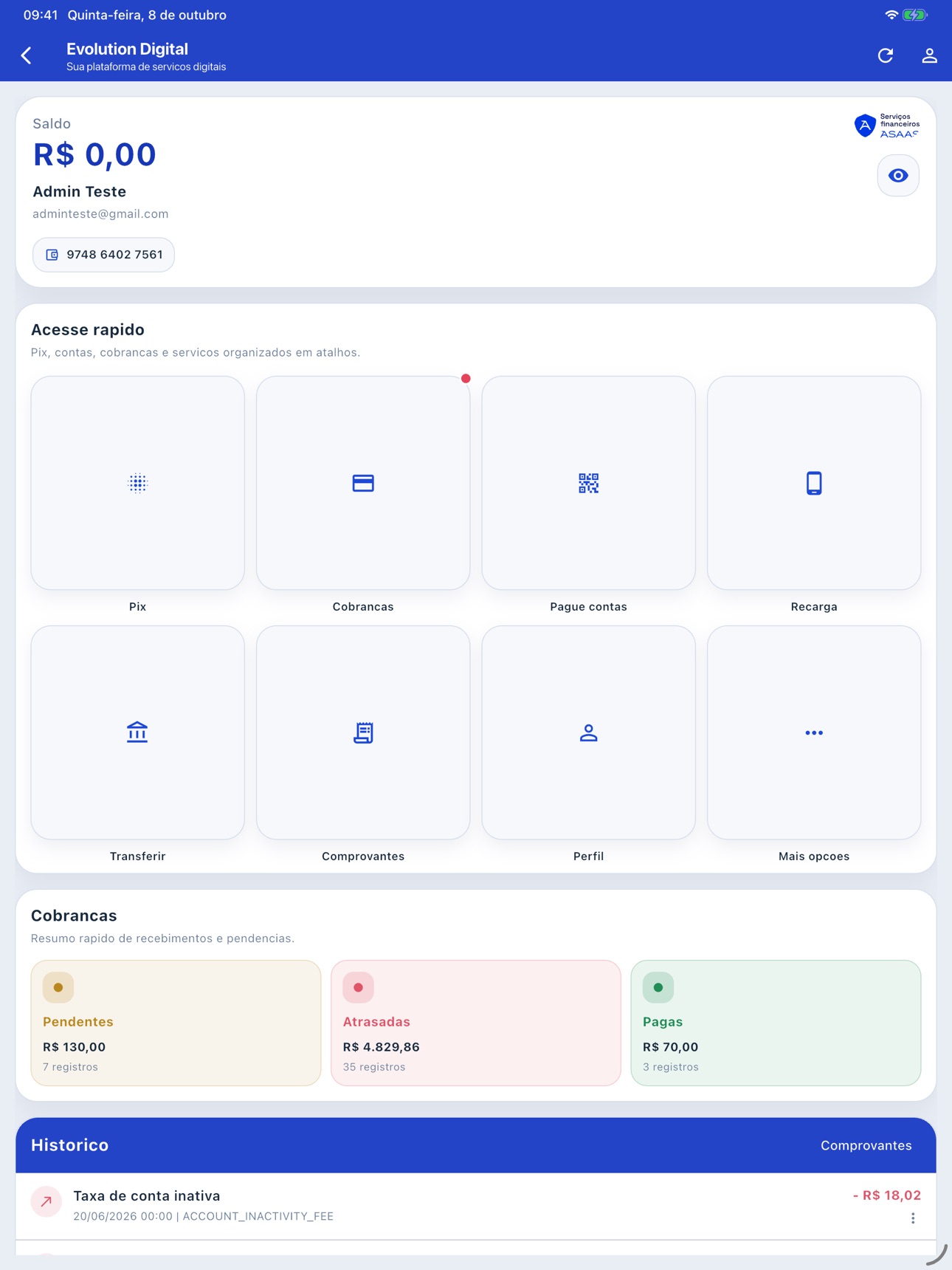Open the Perfil shortcut tile
Viewport: 952px width, 1270px height.
589,732
